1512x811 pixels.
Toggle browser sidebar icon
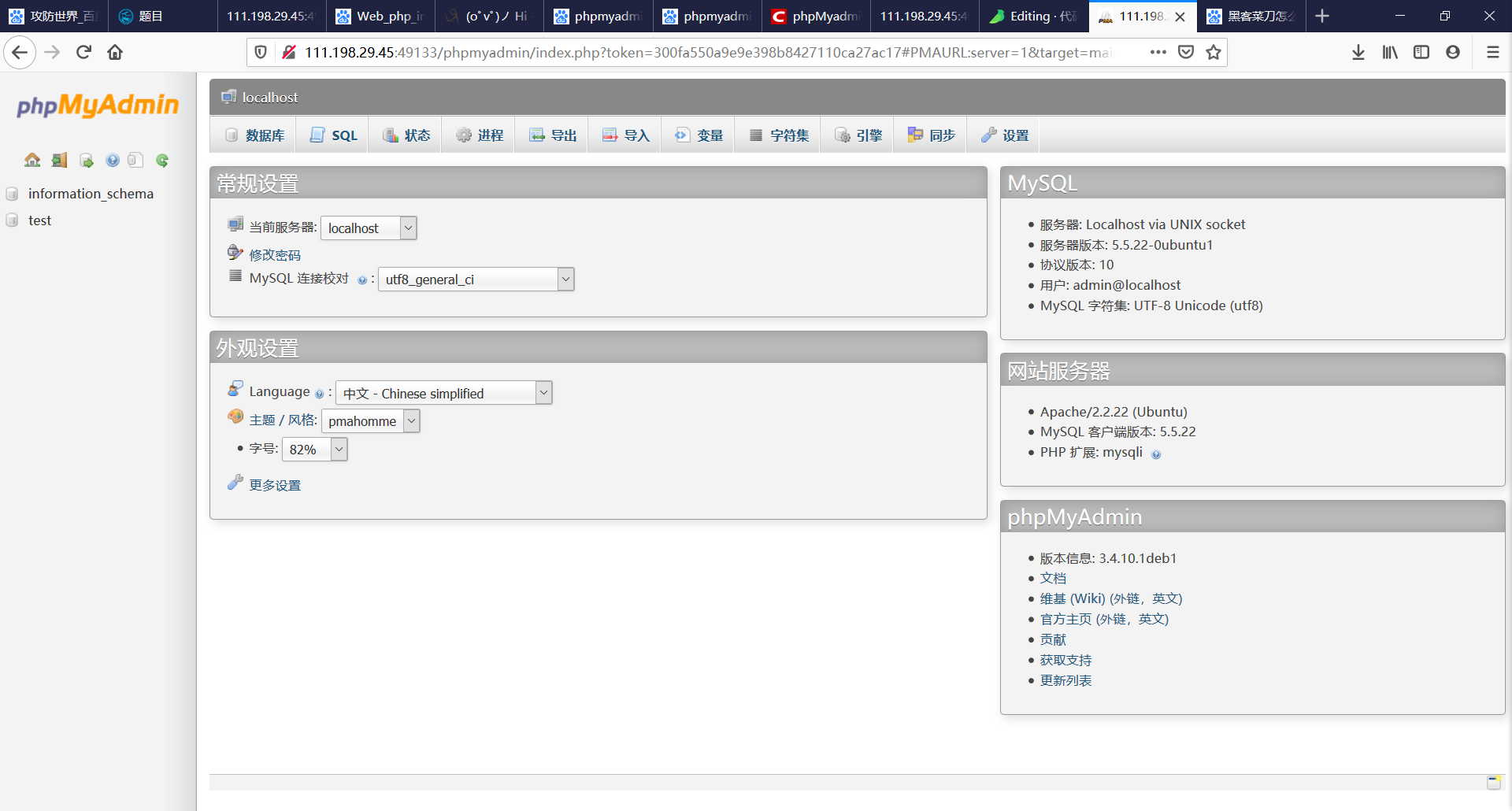point(1421,53)
